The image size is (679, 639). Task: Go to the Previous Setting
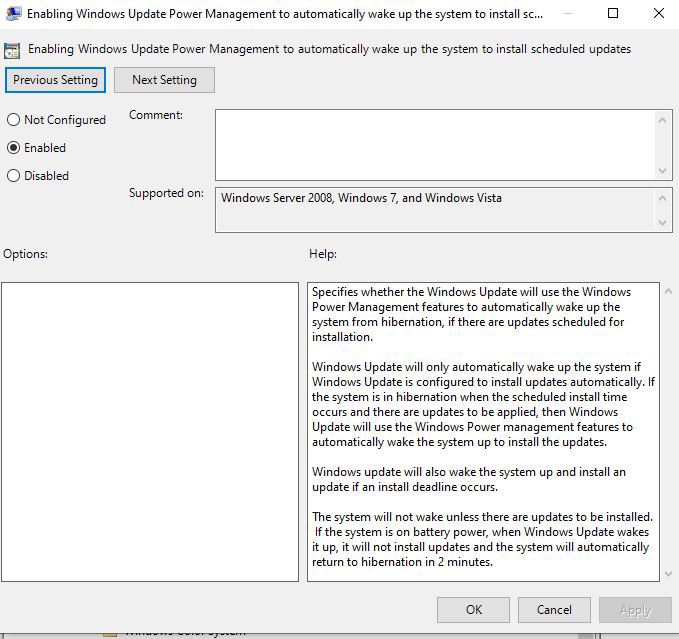pos(55,80)
